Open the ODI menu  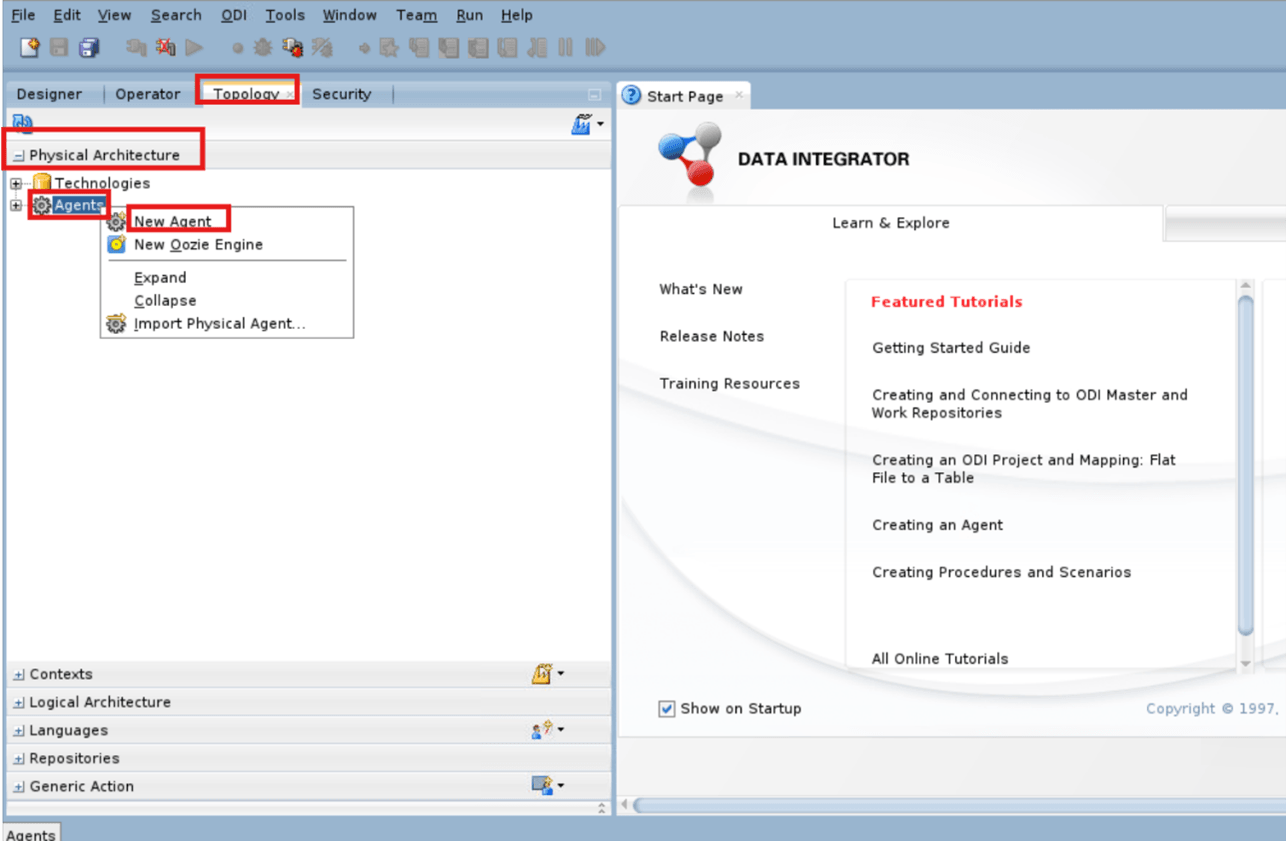(233, 15)
